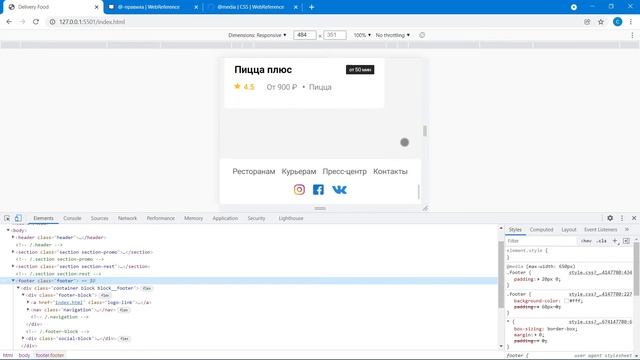Toggle the :hov element state button
640x360 pixels.
pos(586,241)
